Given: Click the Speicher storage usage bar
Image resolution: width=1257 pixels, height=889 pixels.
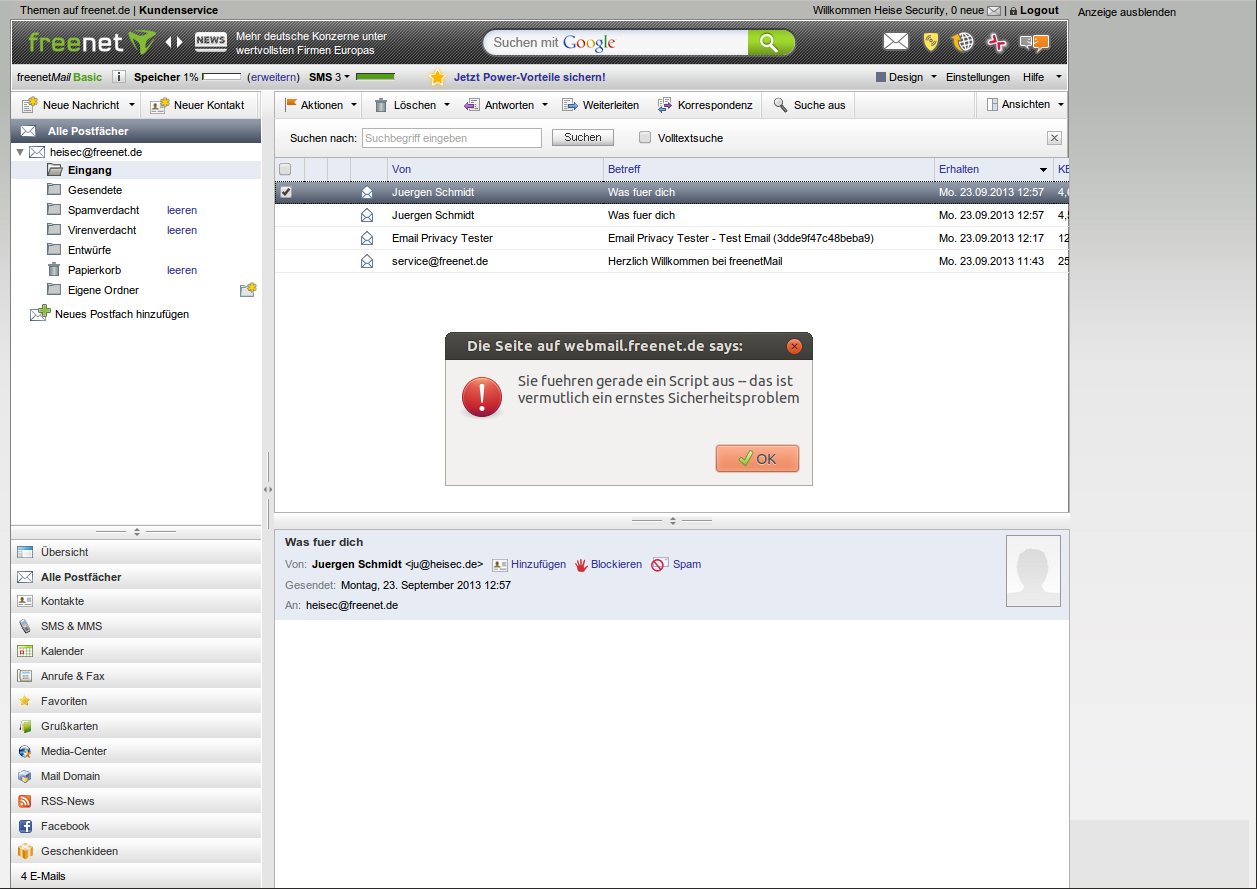Looking at the screenshot, I should [222, 77].
